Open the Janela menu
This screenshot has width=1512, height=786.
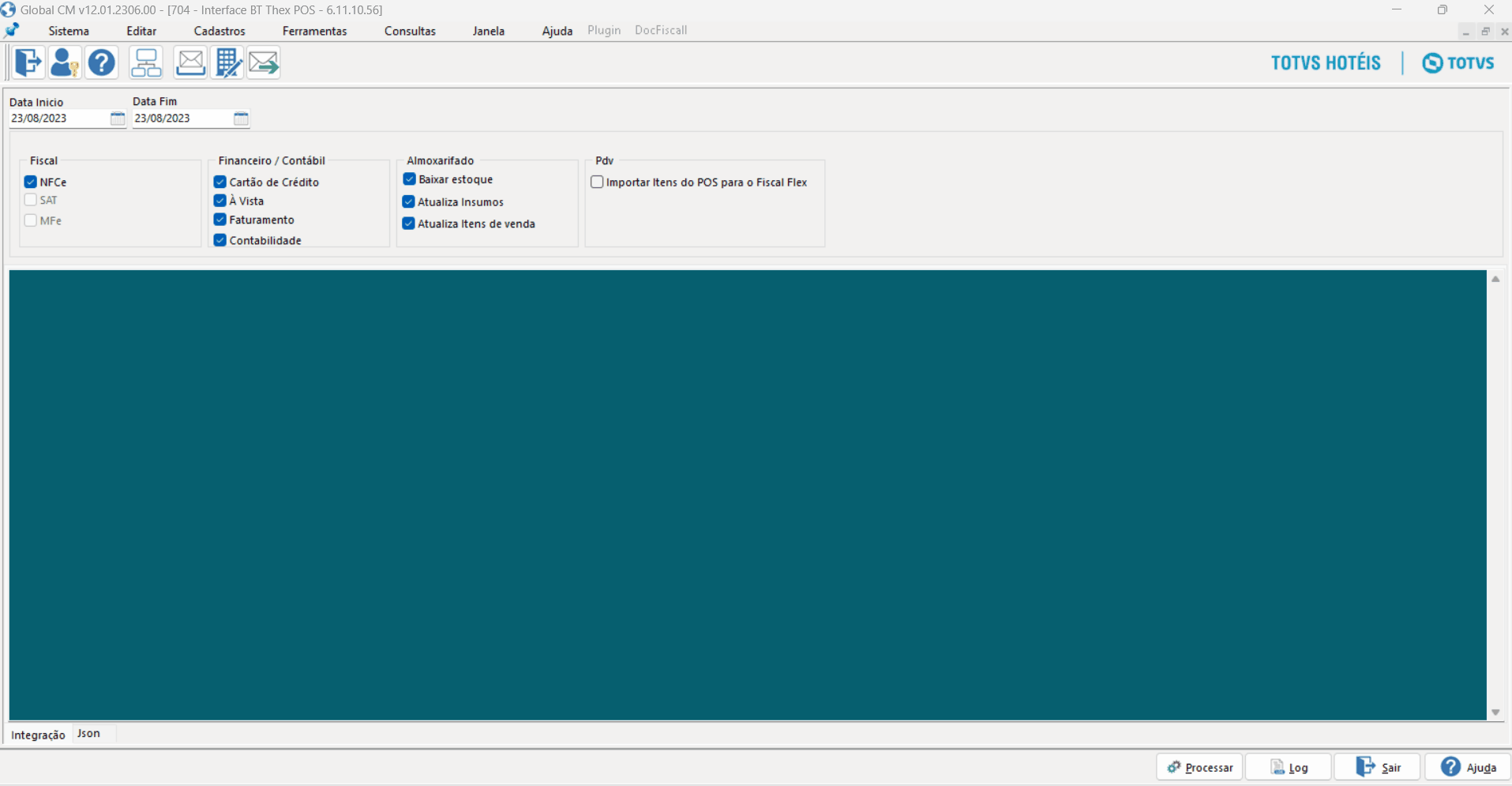pyautogui.click(x=489, y=31)
